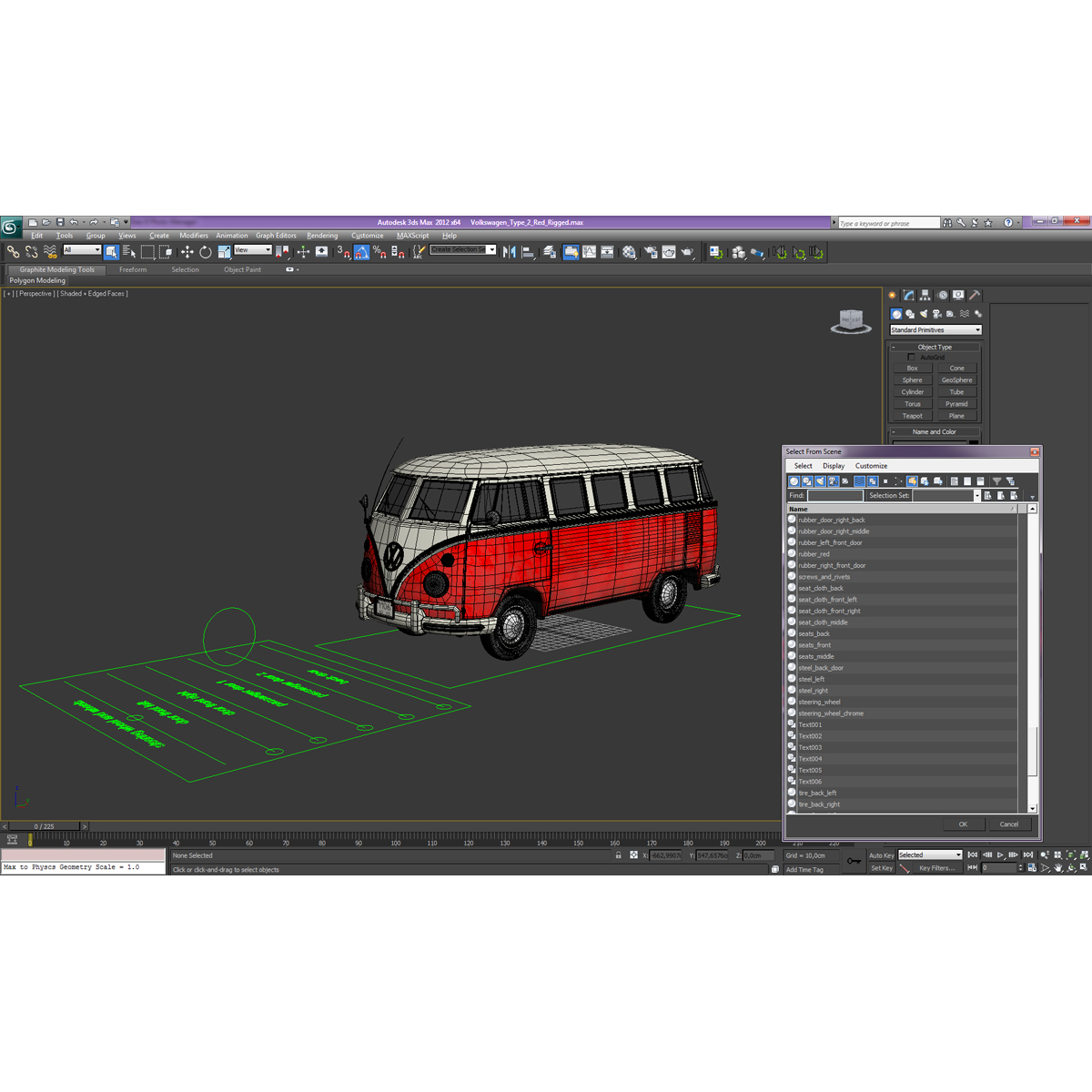
Task: Click the application menu 3ds Max logo
Action: click(x=10, y=227)
